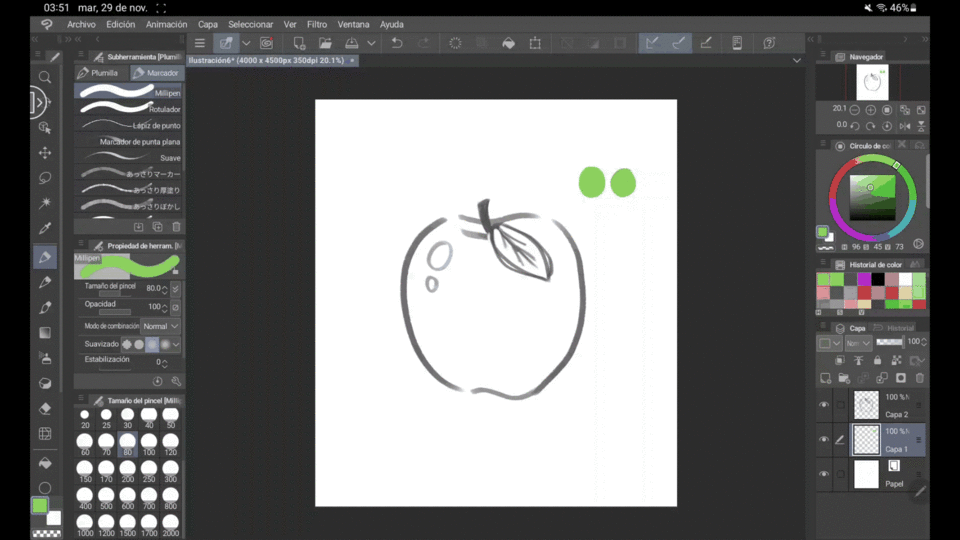
Task: Select the Lasso selection tool
Action: click(x=45, y=178)
